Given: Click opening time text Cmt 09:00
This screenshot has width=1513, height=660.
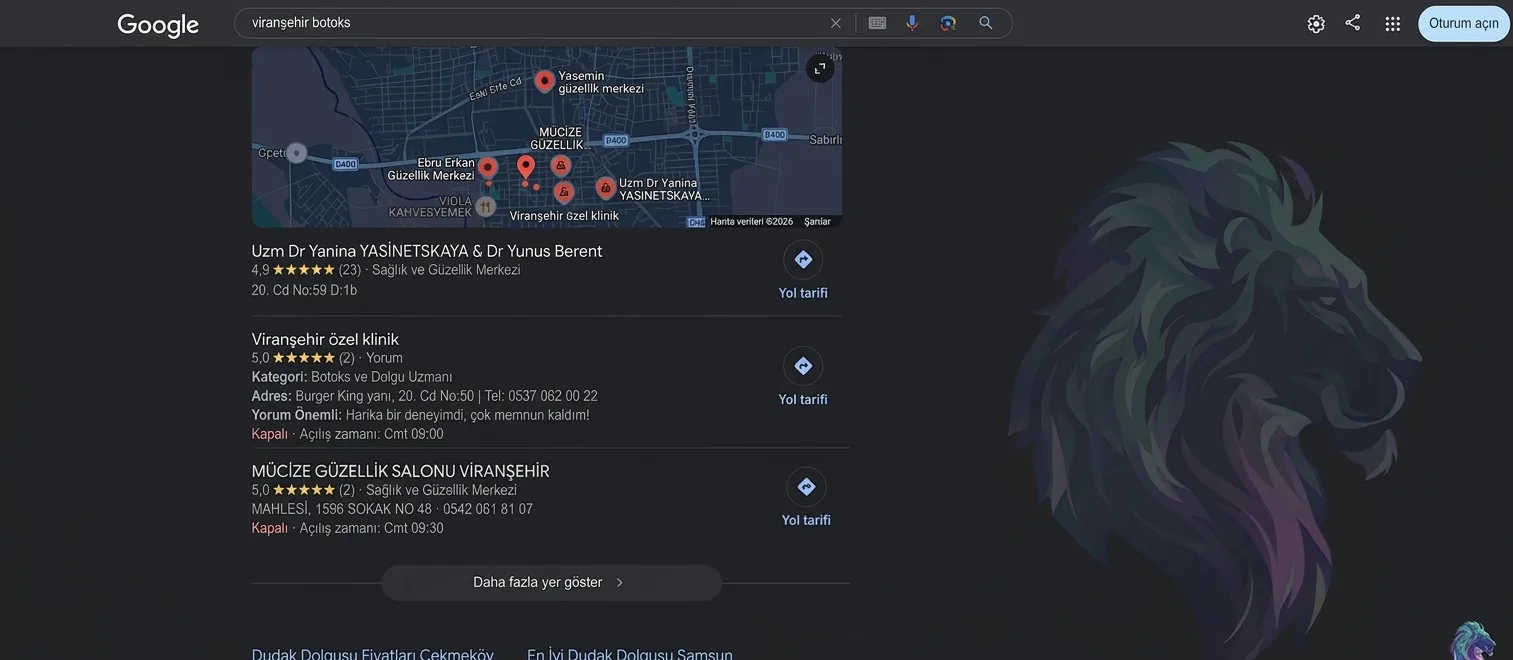Looking at the screenshot, I should coord(414,434).
